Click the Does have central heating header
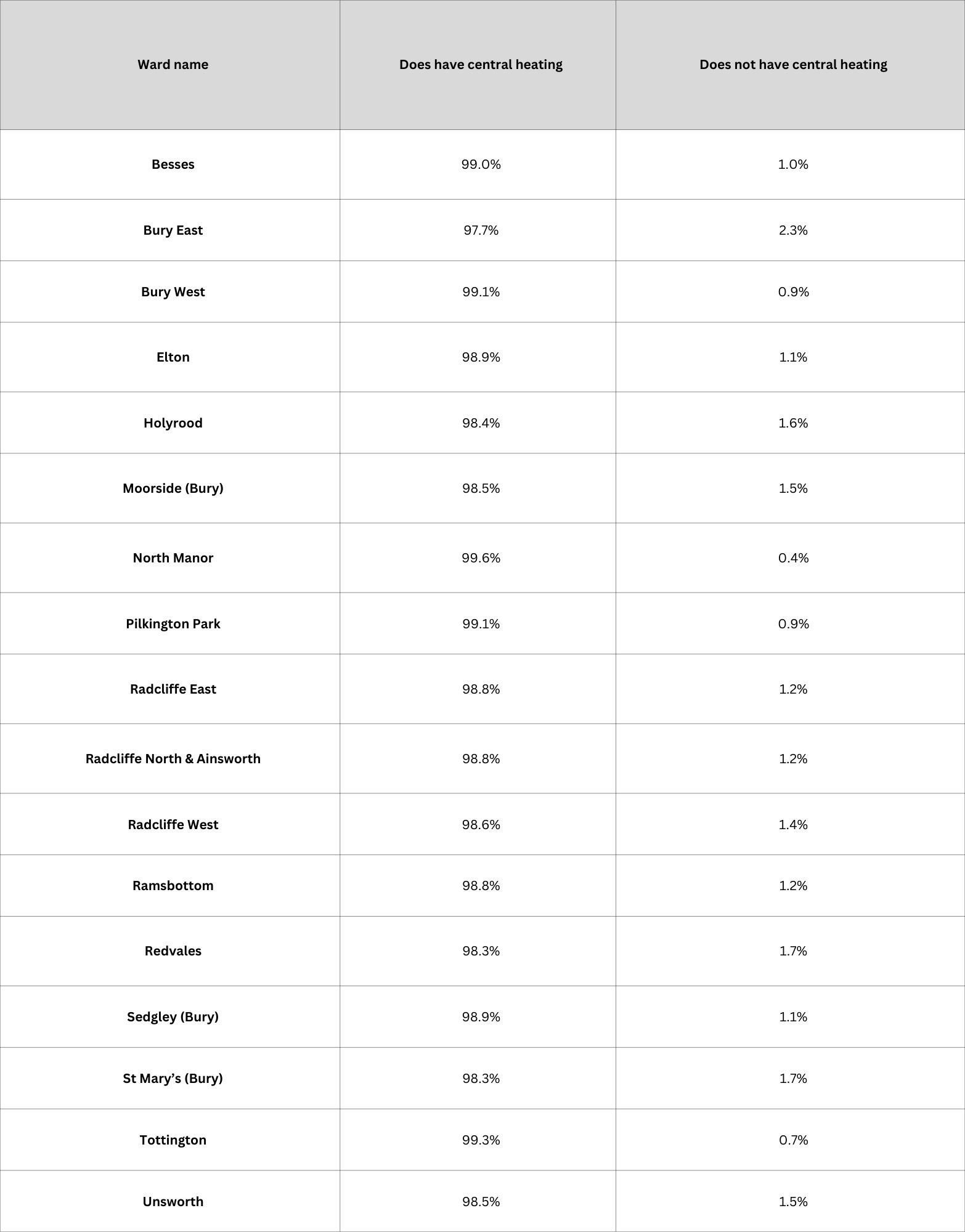This screenshot has height=1232, width=965. 481,65
